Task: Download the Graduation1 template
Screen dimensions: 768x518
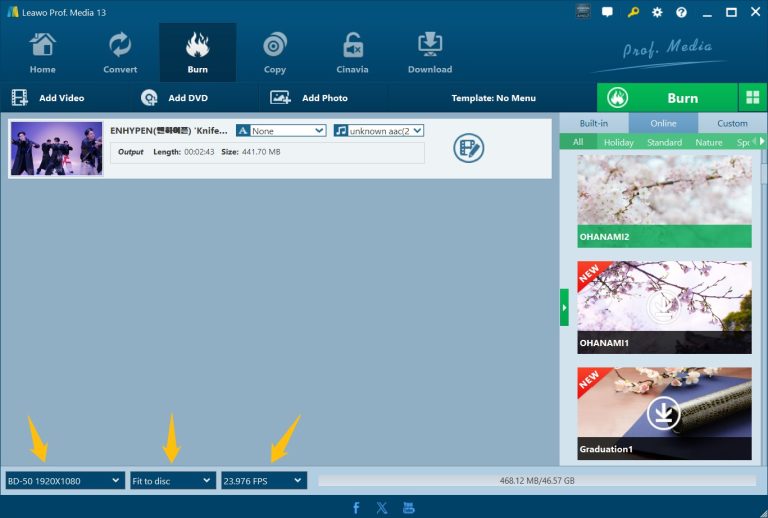Action: tap(663, 413)
